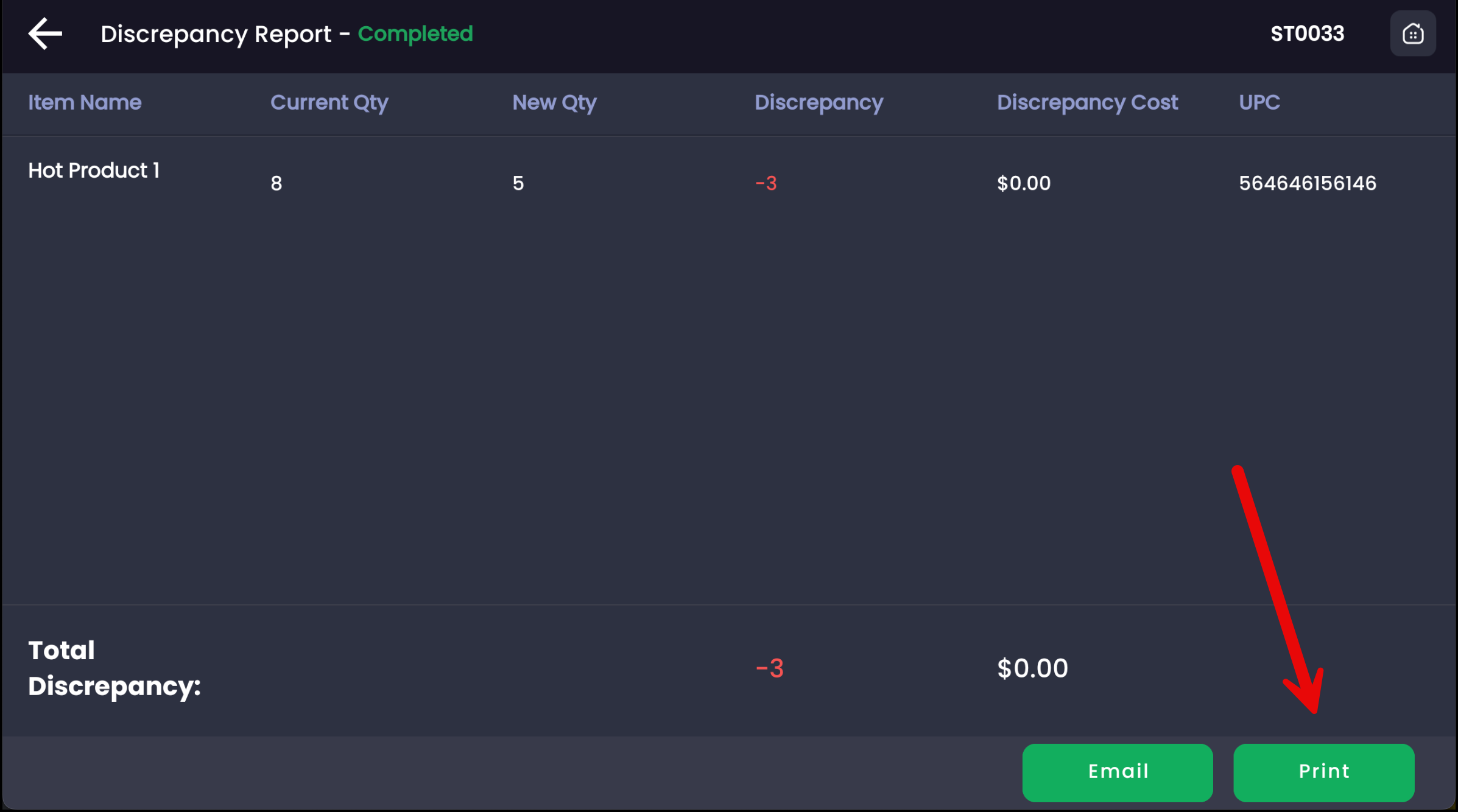This screenshot has height=812, width=1458.
Task: Click the current quantity value 8
Action: point(276,183)
